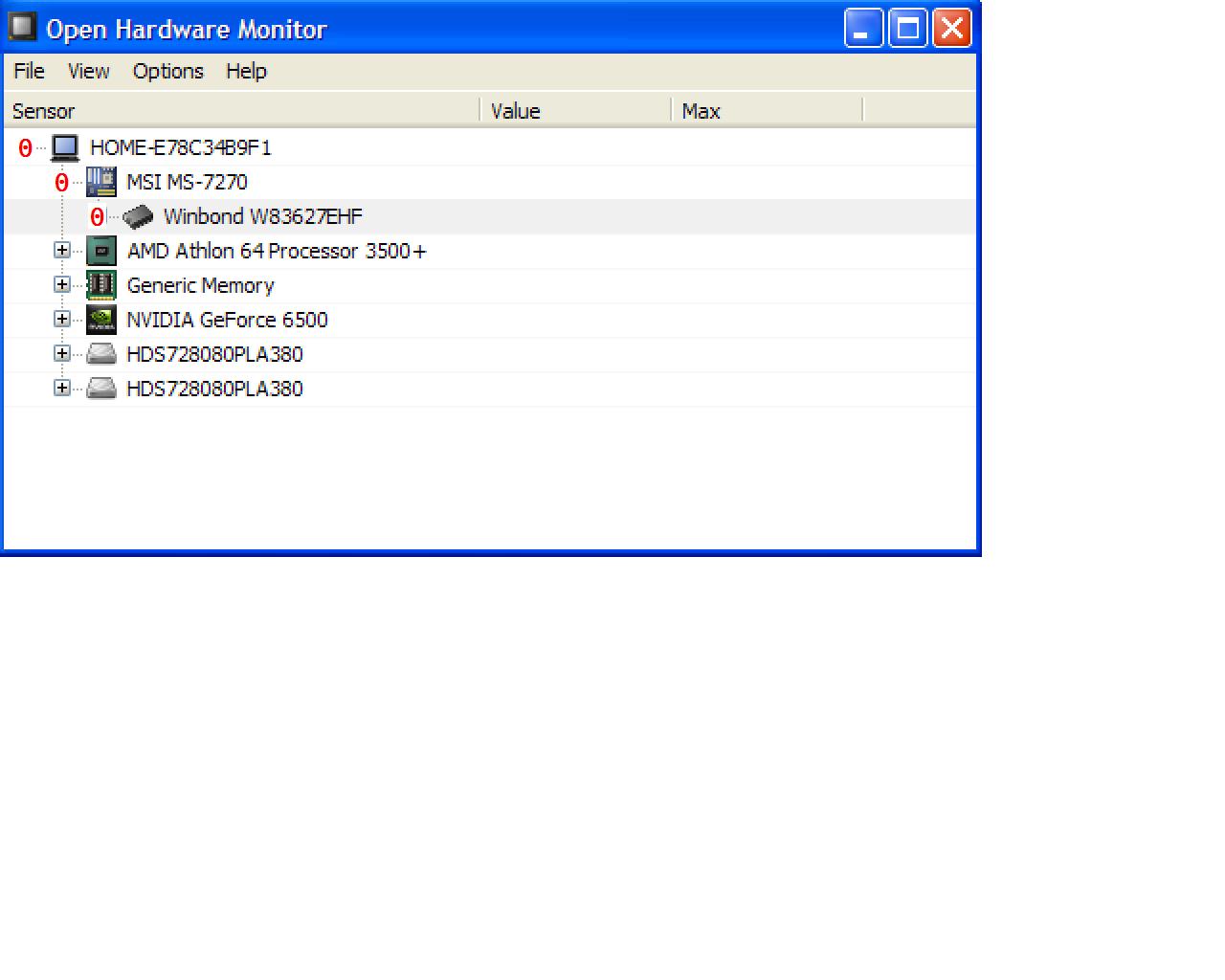1225x980 pixels.
Task: Select the Winbond W83627EHF row text
Action: 263,216
